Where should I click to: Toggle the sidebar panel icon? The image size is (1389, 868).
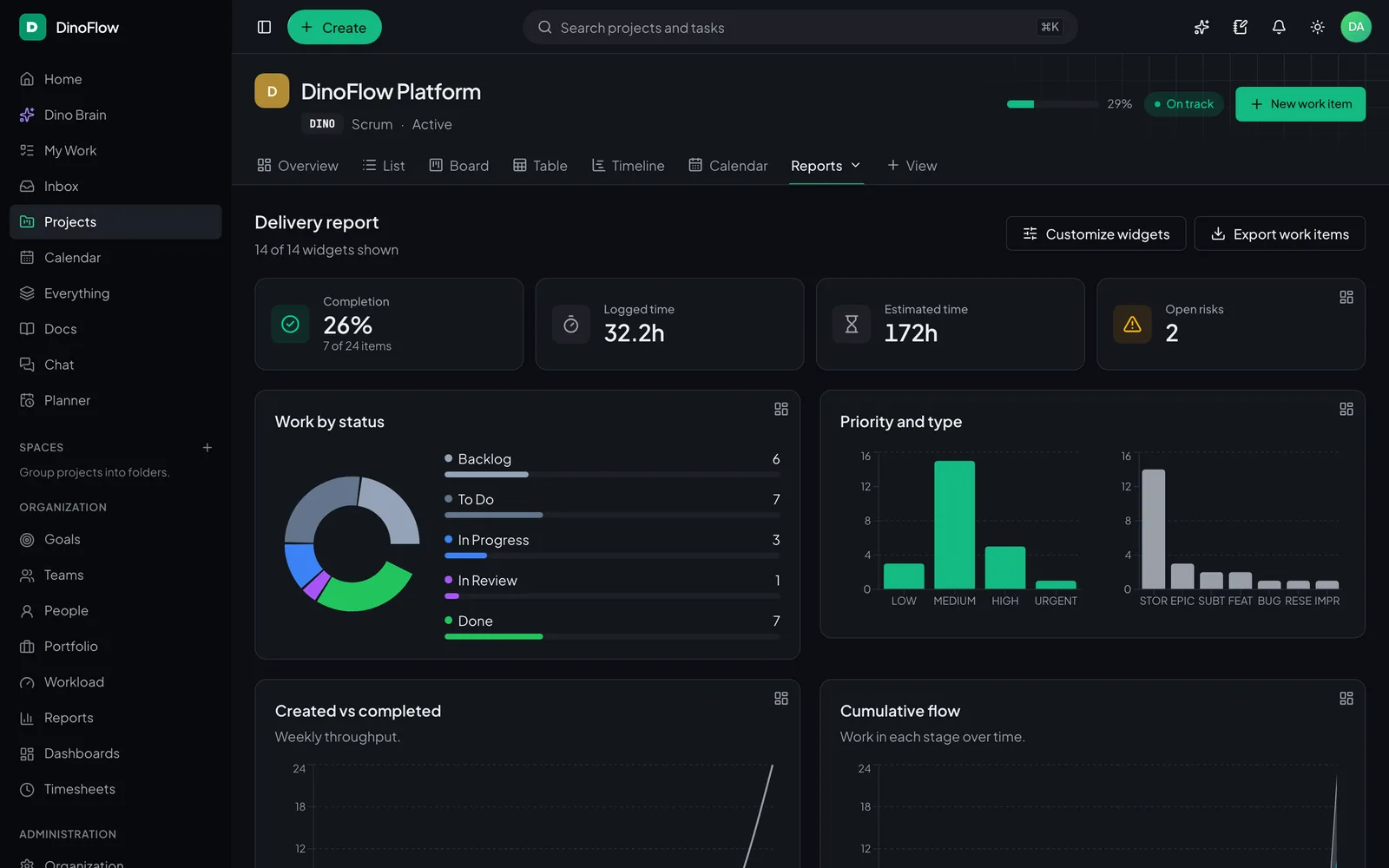pos(265,27)
